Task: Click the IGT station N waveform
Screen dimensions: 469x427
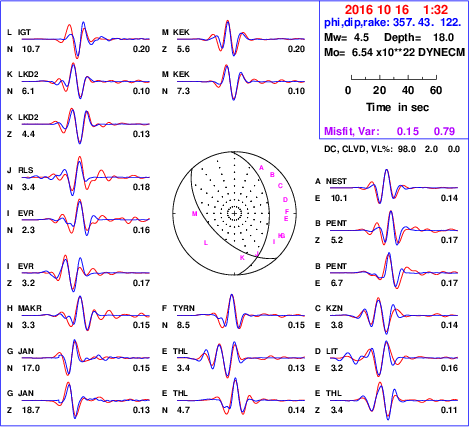Action: pos(86,40)
